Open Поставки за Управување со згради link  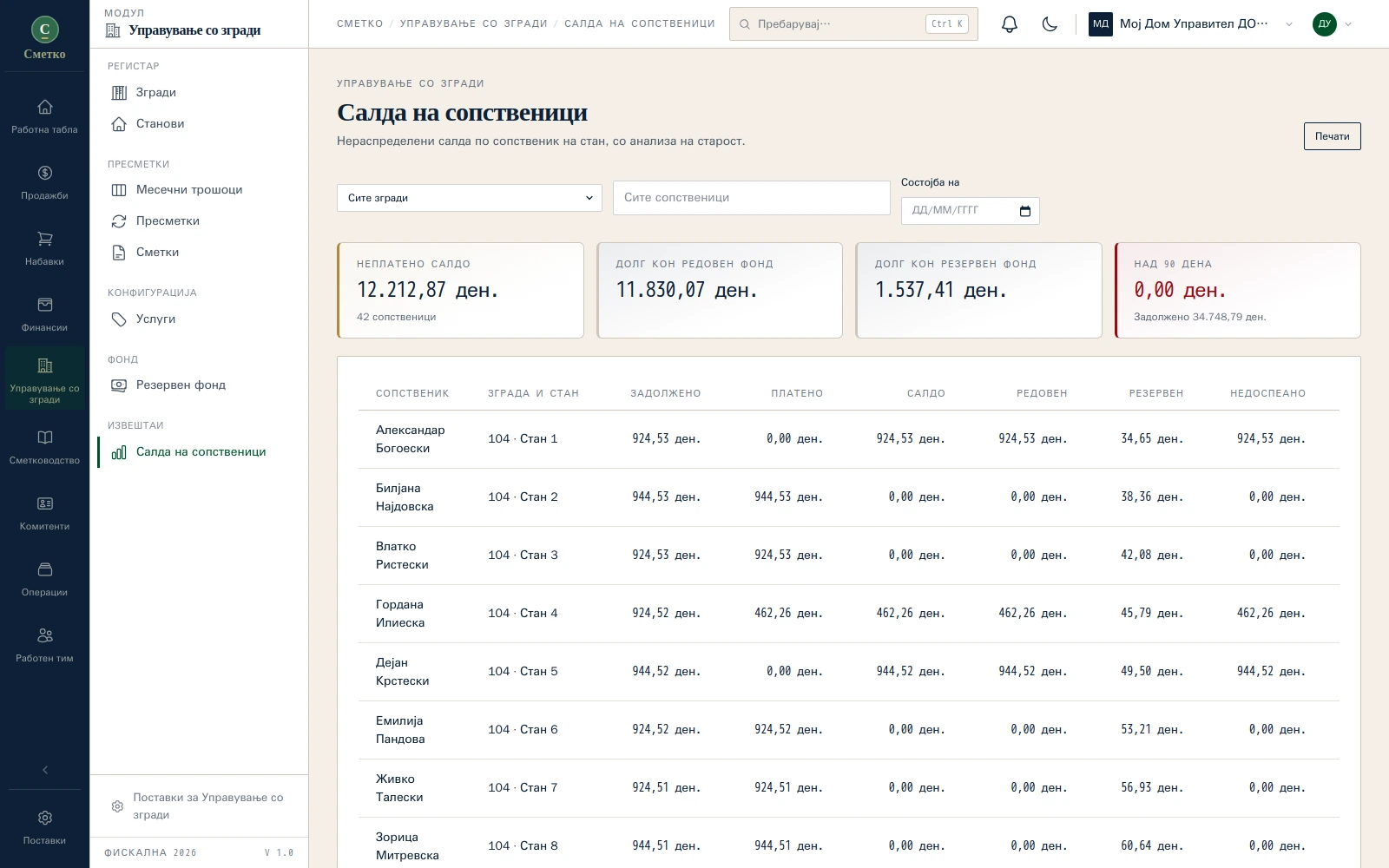pyautogui.click(x=199, y=806)
